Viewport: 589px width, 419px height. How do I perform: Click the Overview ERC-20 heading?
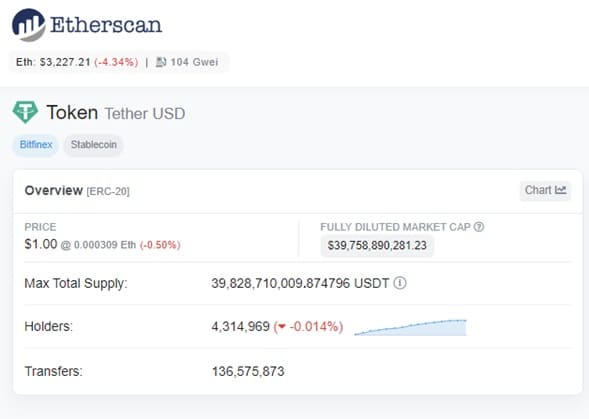[77, 191]
